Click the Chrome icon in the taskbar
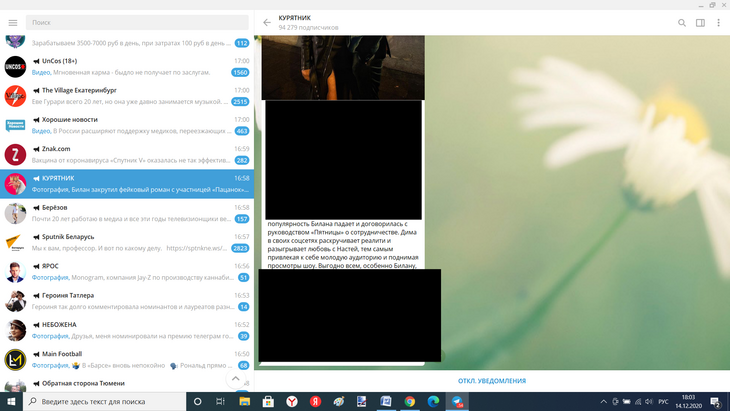This screenshot has height=411, width=730. (x=409, y=401)
